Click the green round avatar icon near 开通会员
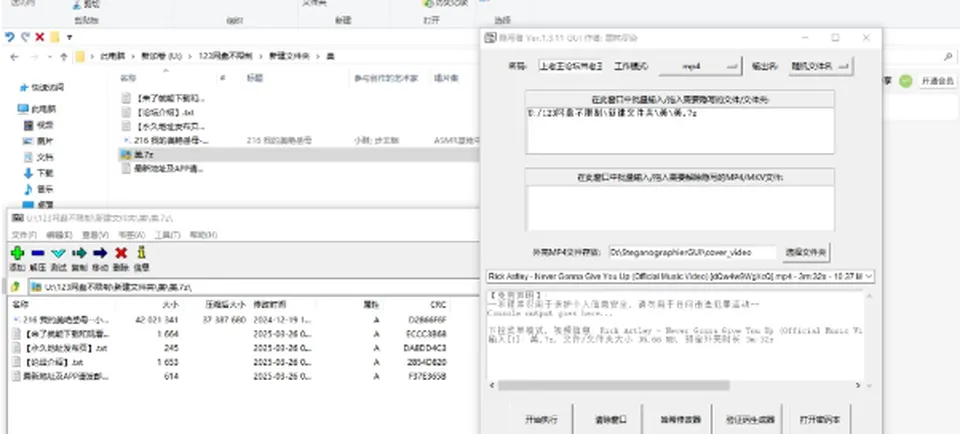The image size is (960, 434). (905, 81)
